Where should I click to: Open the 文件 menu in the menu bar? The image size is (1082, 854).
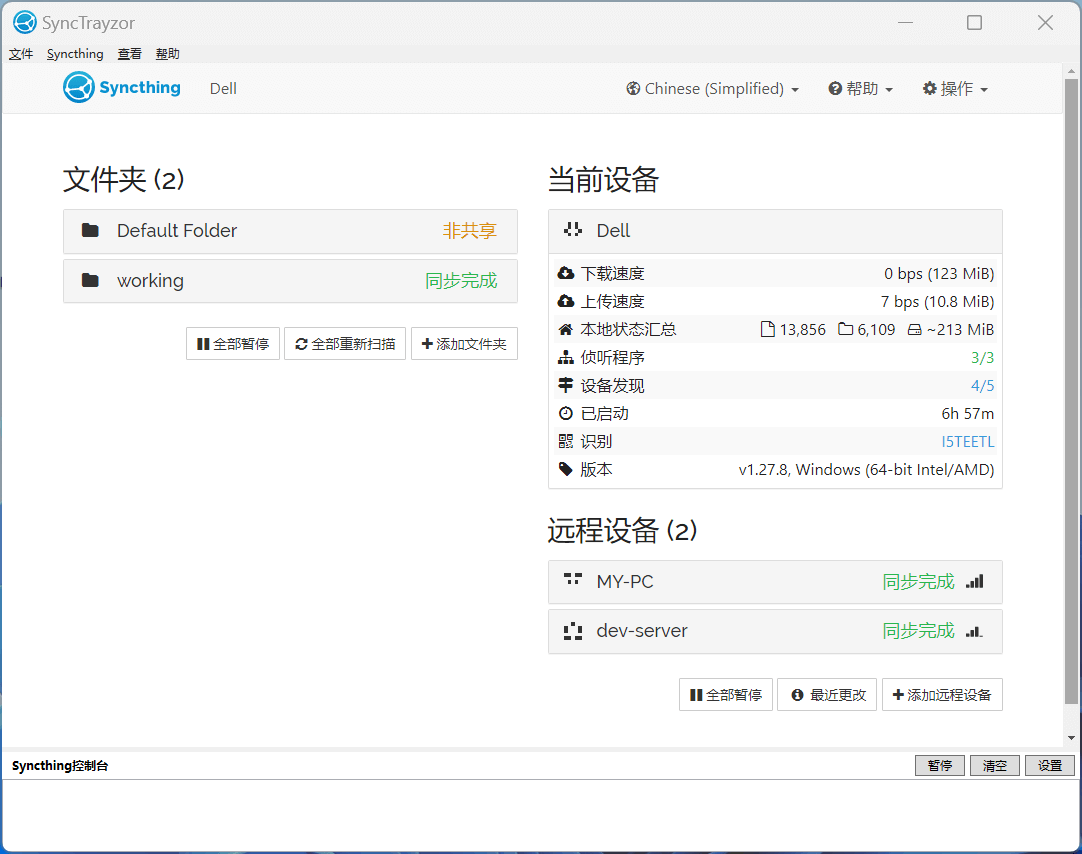(21, 54)
